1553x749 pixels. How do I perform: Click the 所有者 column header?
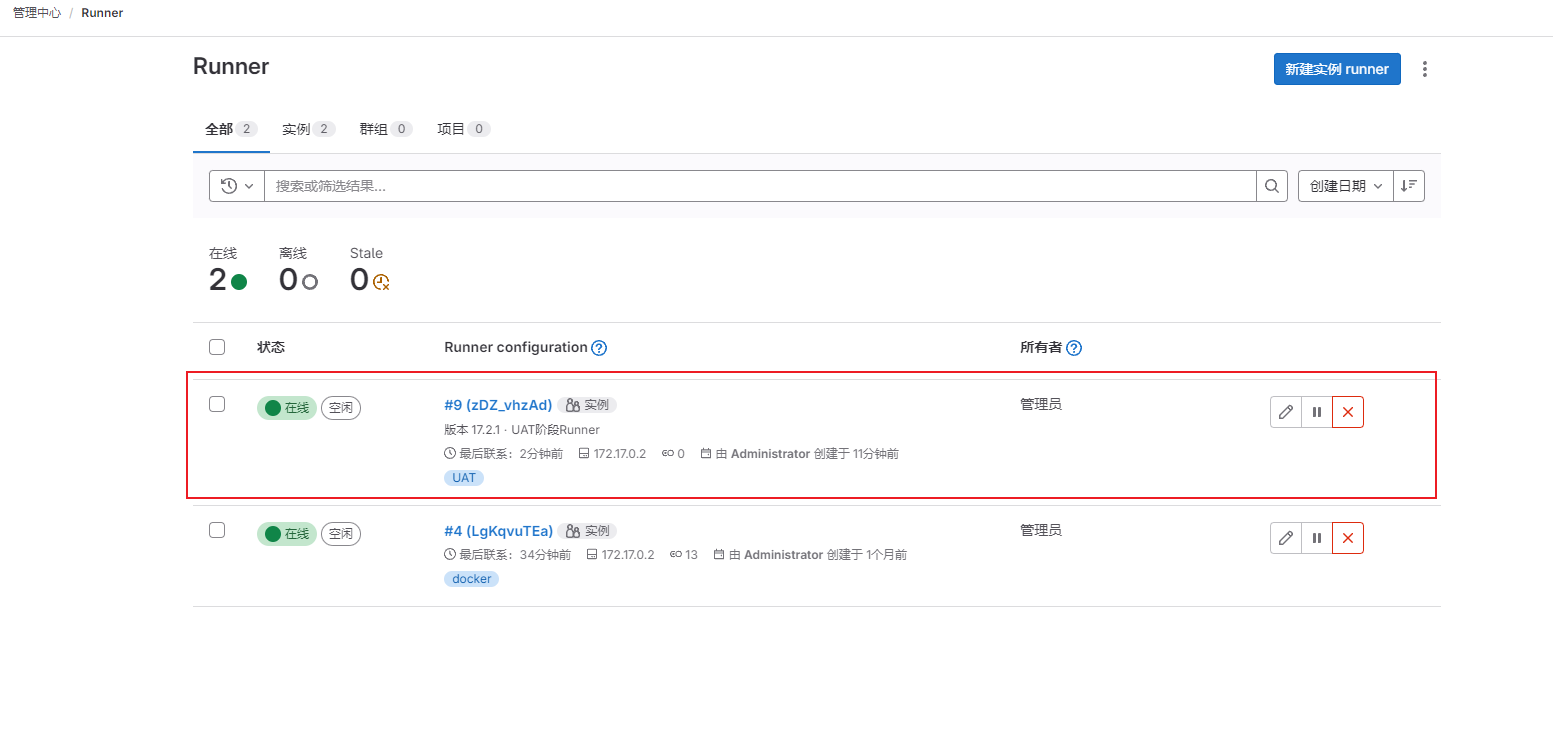pos(1041,347)
